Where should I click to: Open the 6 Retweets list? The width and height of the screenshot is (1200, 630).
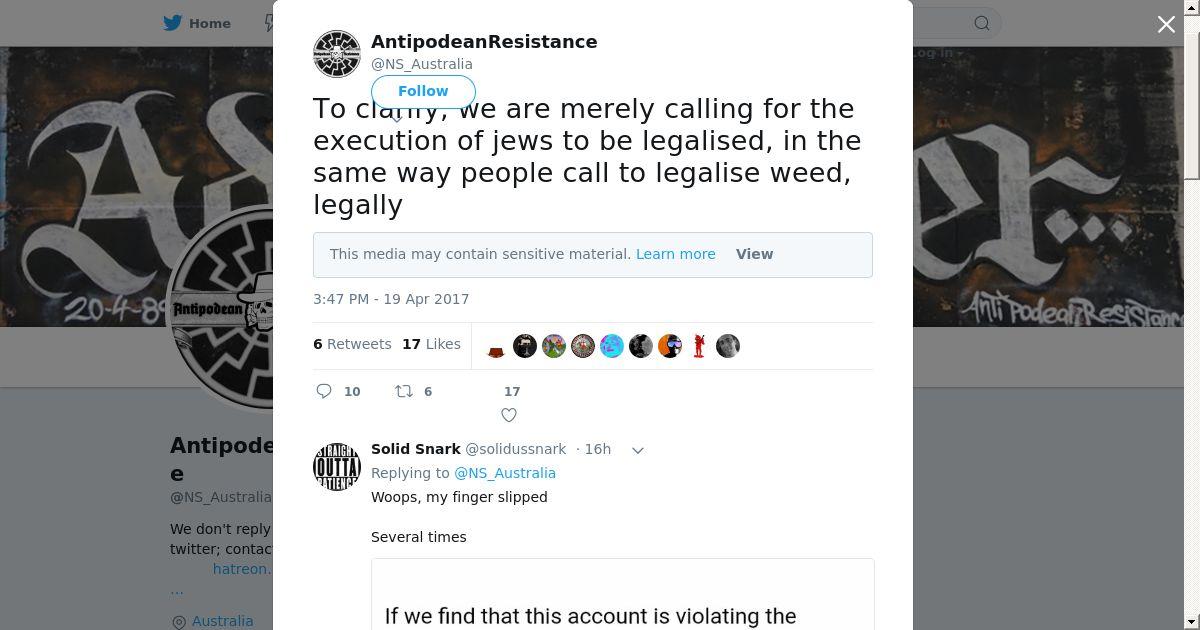tap(352, 344)
